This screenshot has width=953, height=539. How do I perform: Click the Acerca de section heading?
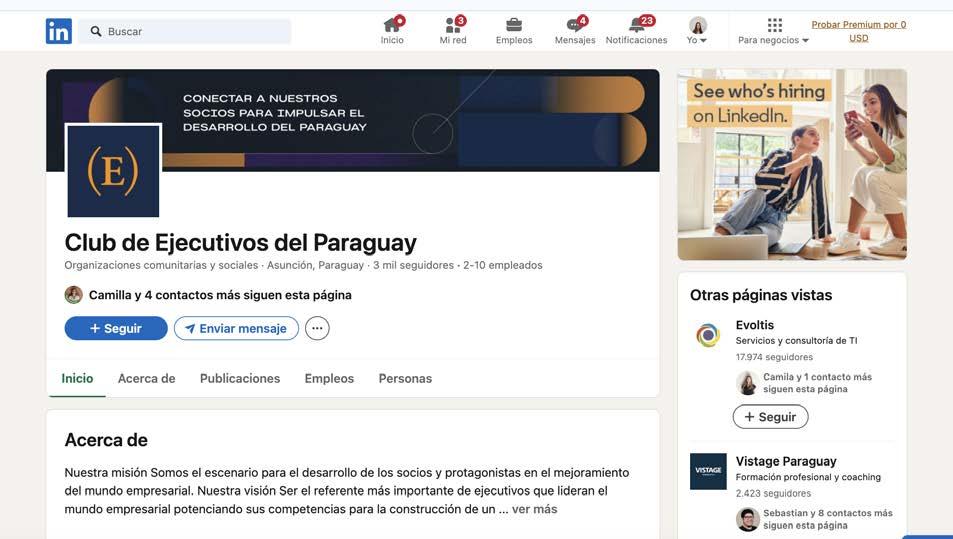coord(106,440)
